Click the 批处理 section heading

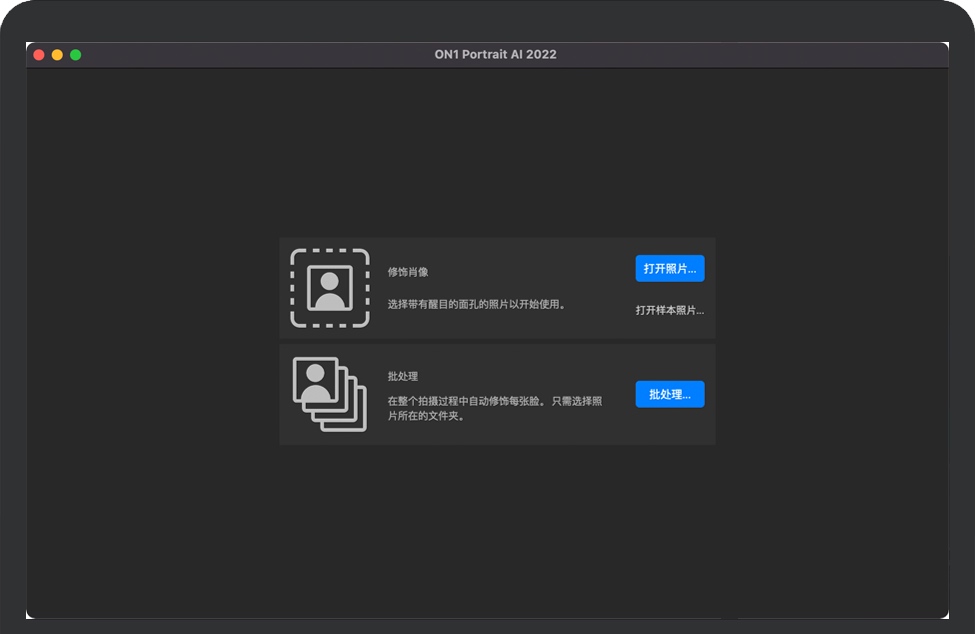[403, 376]
